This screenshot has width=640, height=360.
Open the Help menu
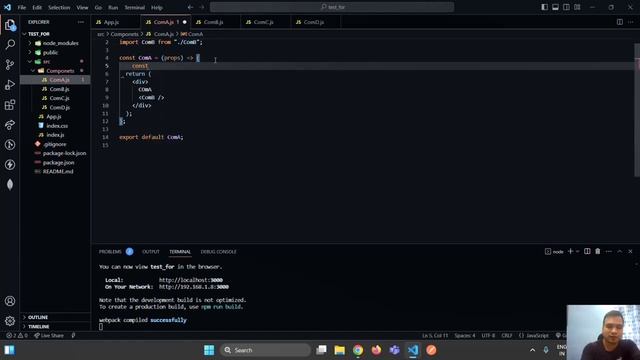(x=157, y=7)
